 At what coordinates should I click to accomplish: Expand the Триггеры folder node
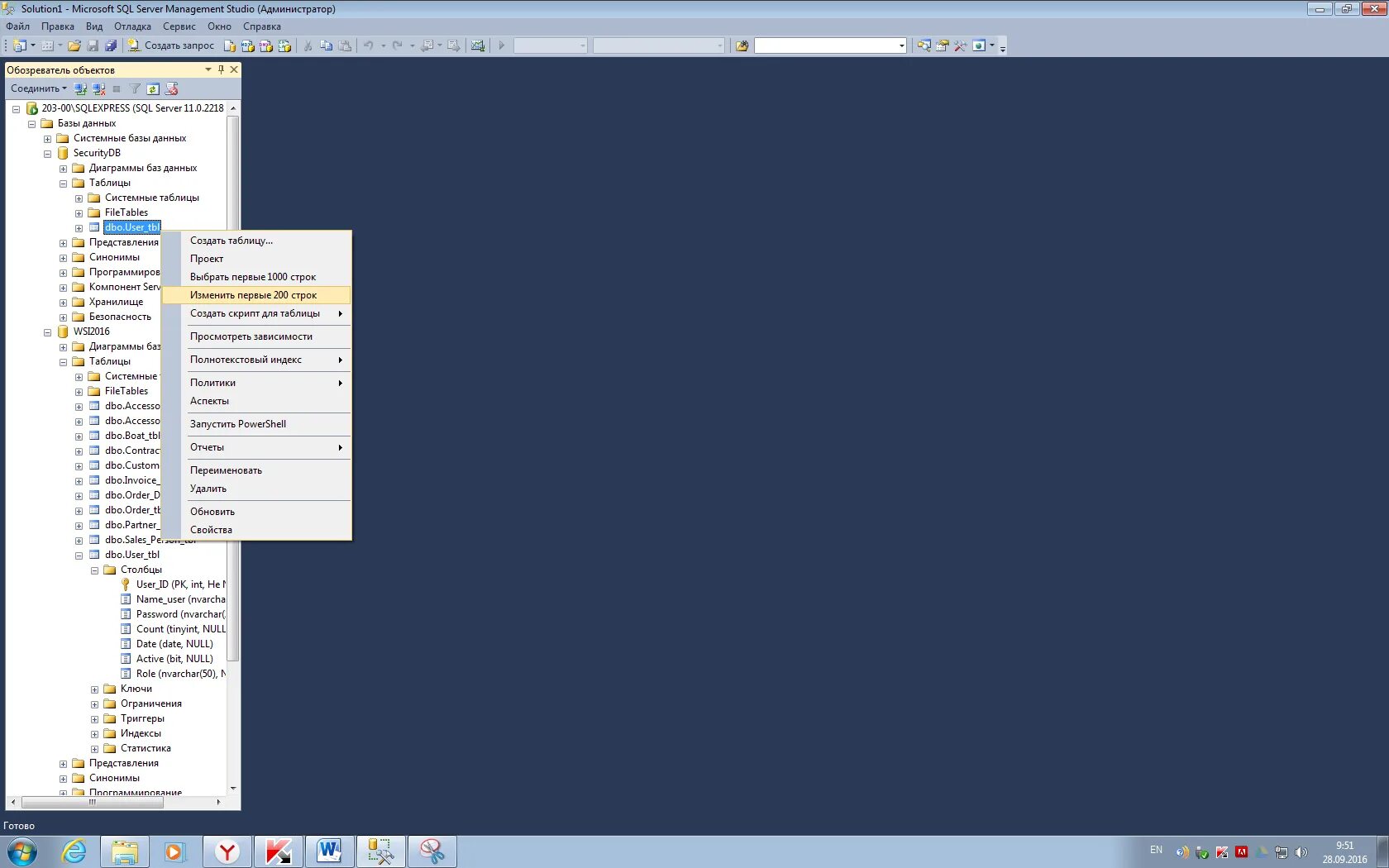[94, 719]
